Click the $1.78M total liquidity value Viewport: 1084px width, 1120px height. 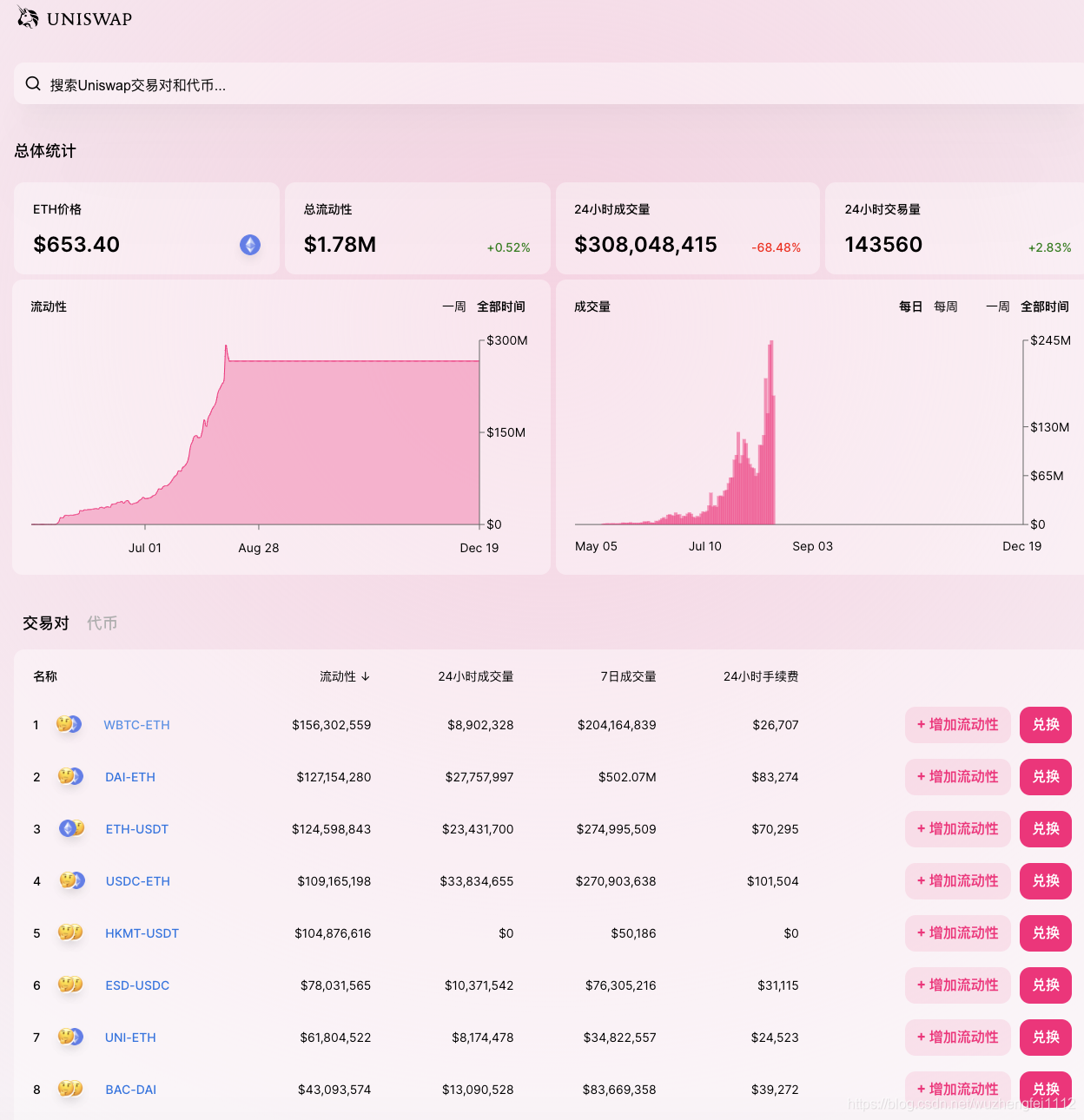pyautogui.click(x=340, y=245)
